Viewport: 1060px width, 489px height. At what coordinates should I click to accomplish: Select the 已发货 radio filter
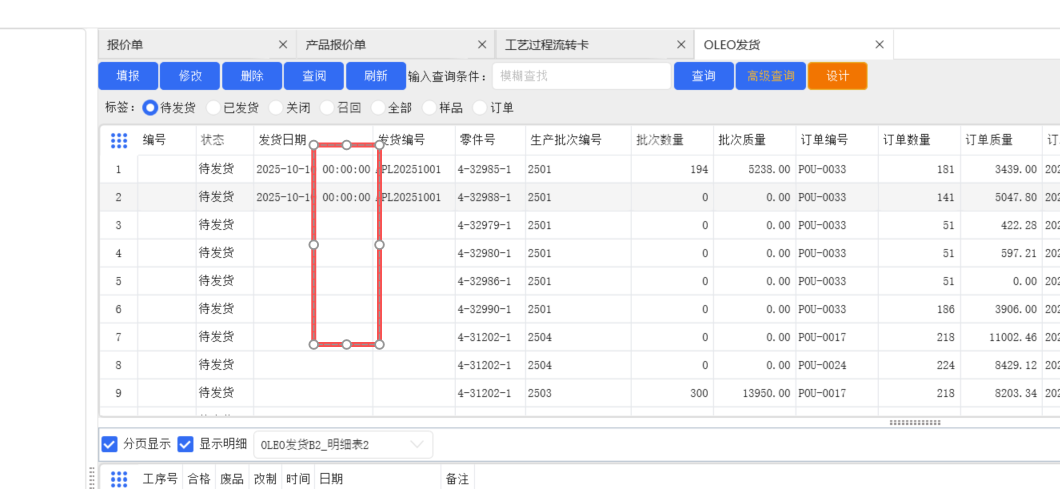coord(214,108)
